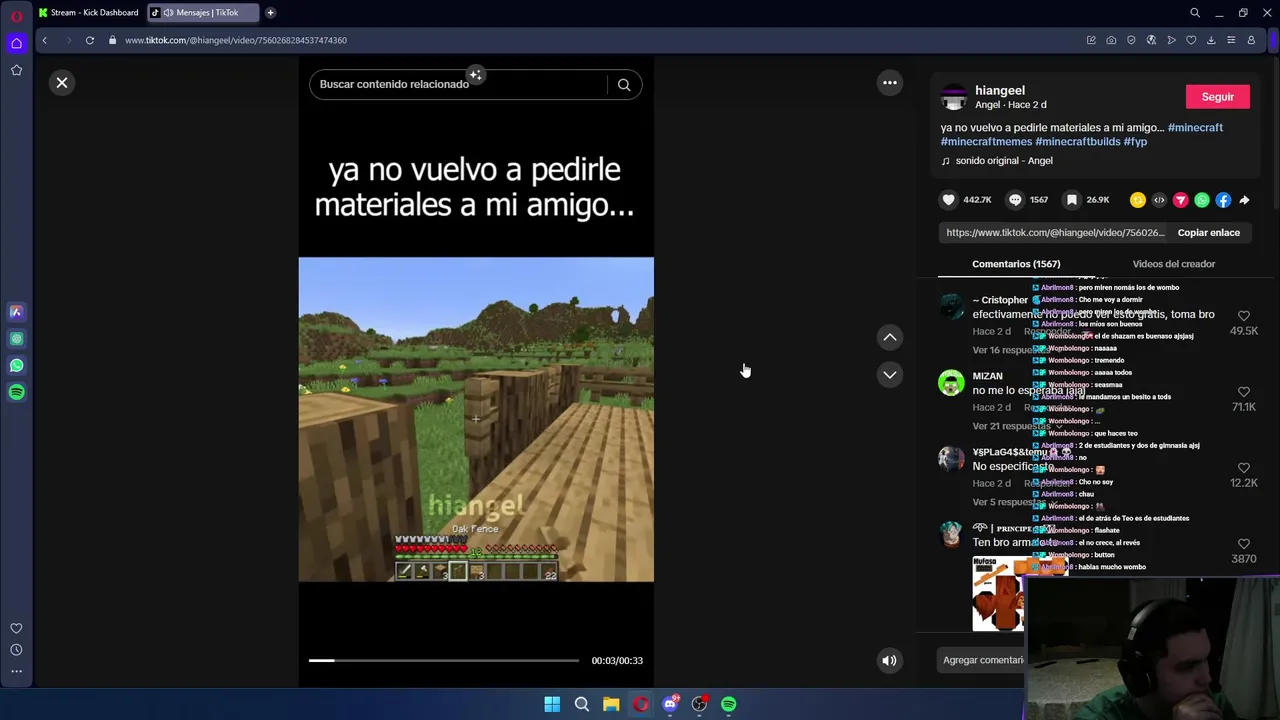
Task: Get embed code with </> icon
Action: (x=1159, y=200)
